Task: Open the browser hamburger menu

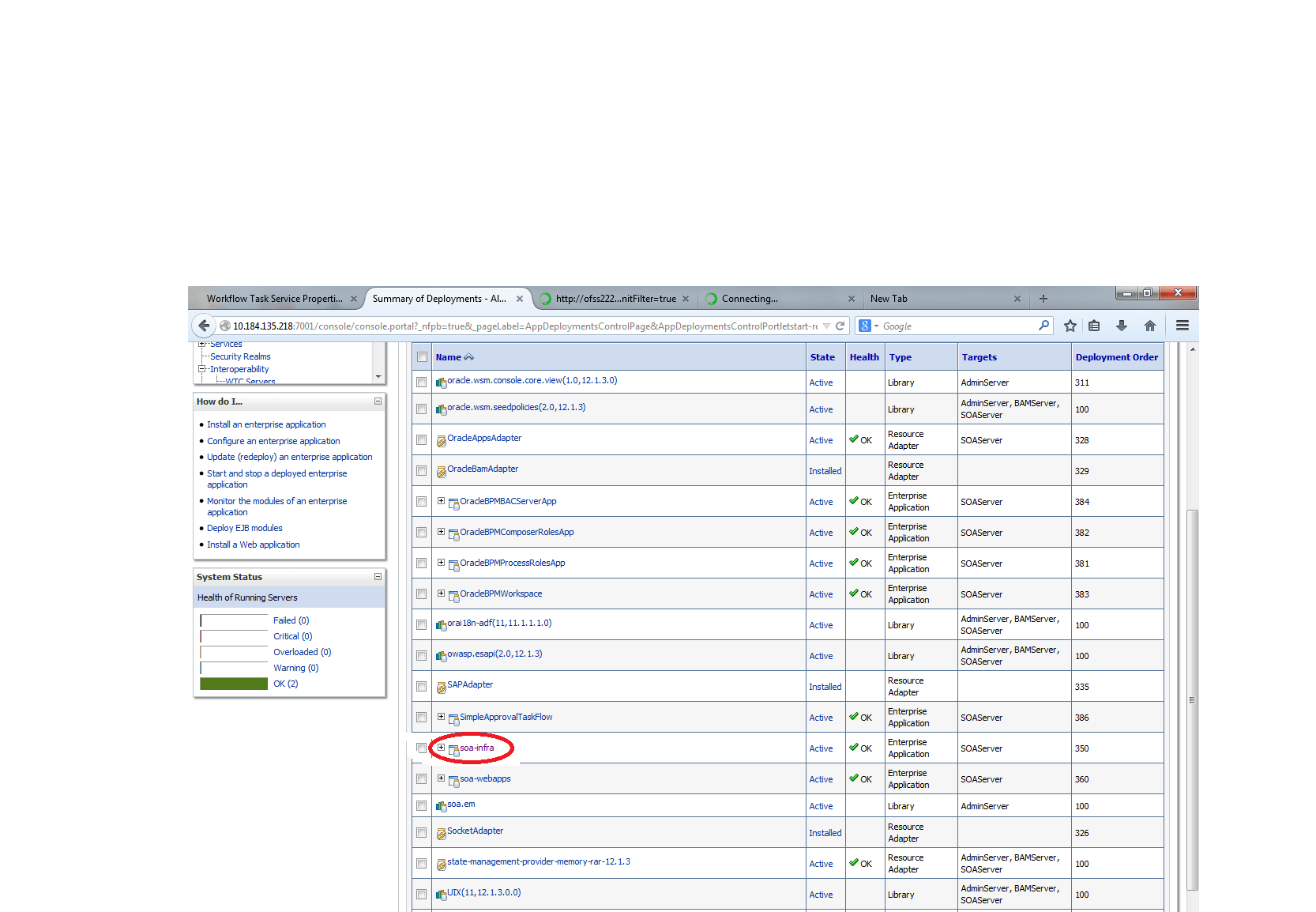Action: (x=1183, y=326)
